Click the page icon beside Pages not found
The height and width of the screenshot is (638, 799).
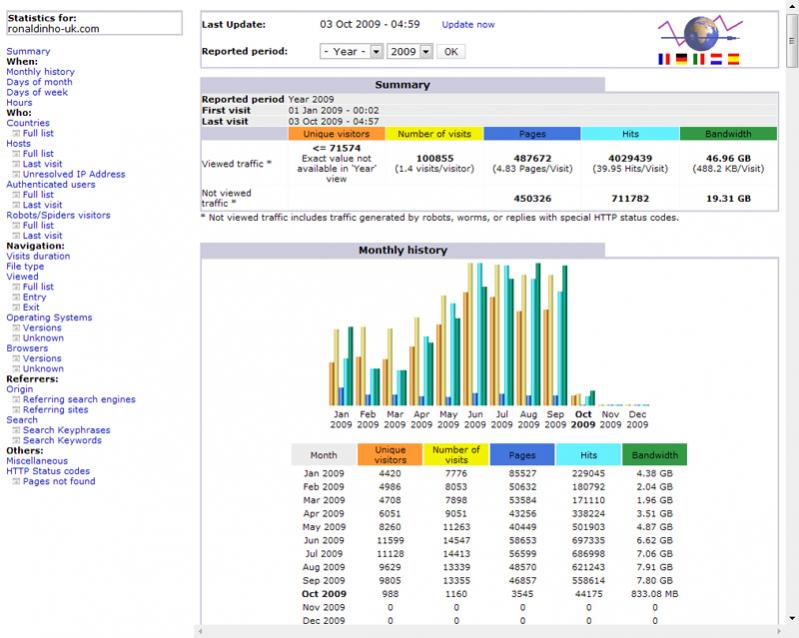15,482
